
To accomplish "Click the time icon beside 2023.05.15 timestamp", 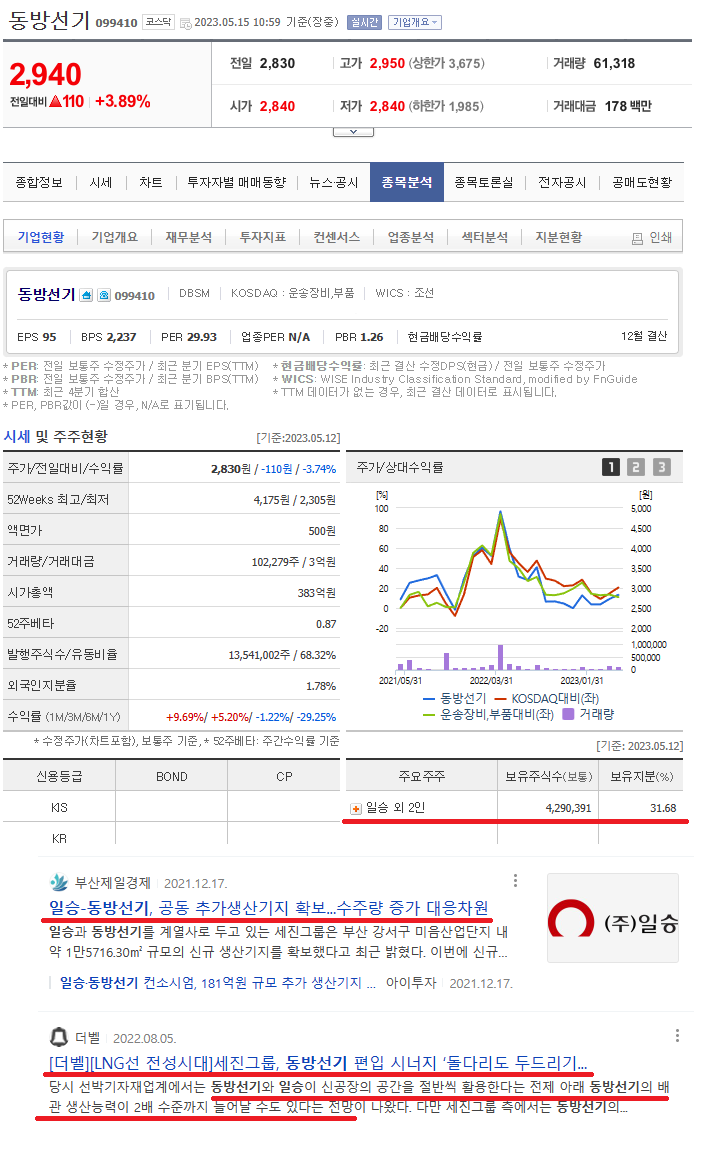I will coord(186,23).
